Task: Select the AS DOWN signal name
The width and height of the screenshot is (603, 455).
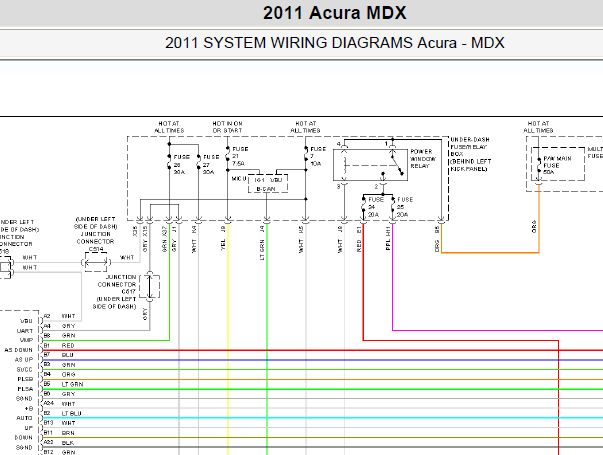Action: point(18,350)
